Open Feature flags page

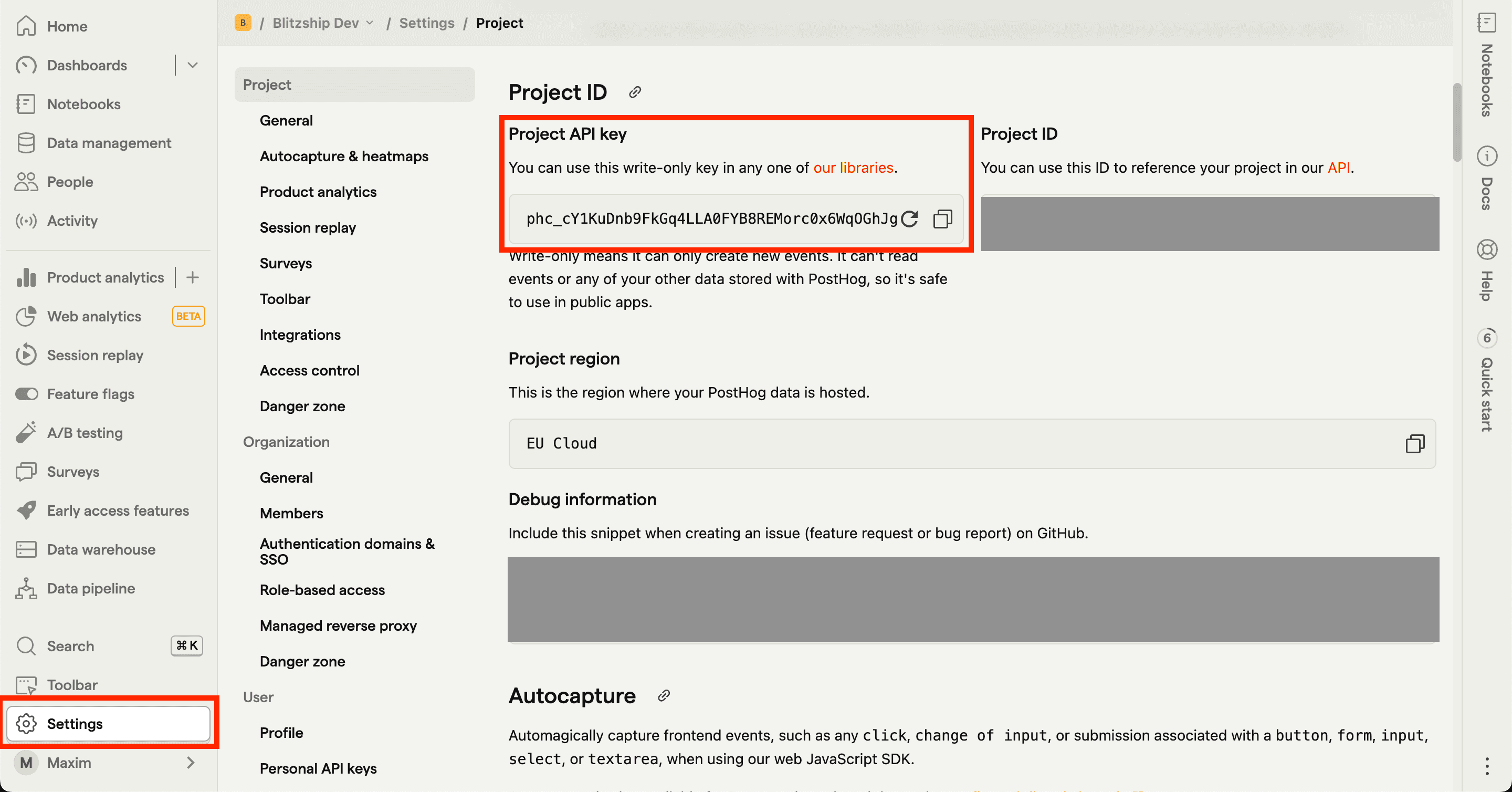click(x=90, y=394)
